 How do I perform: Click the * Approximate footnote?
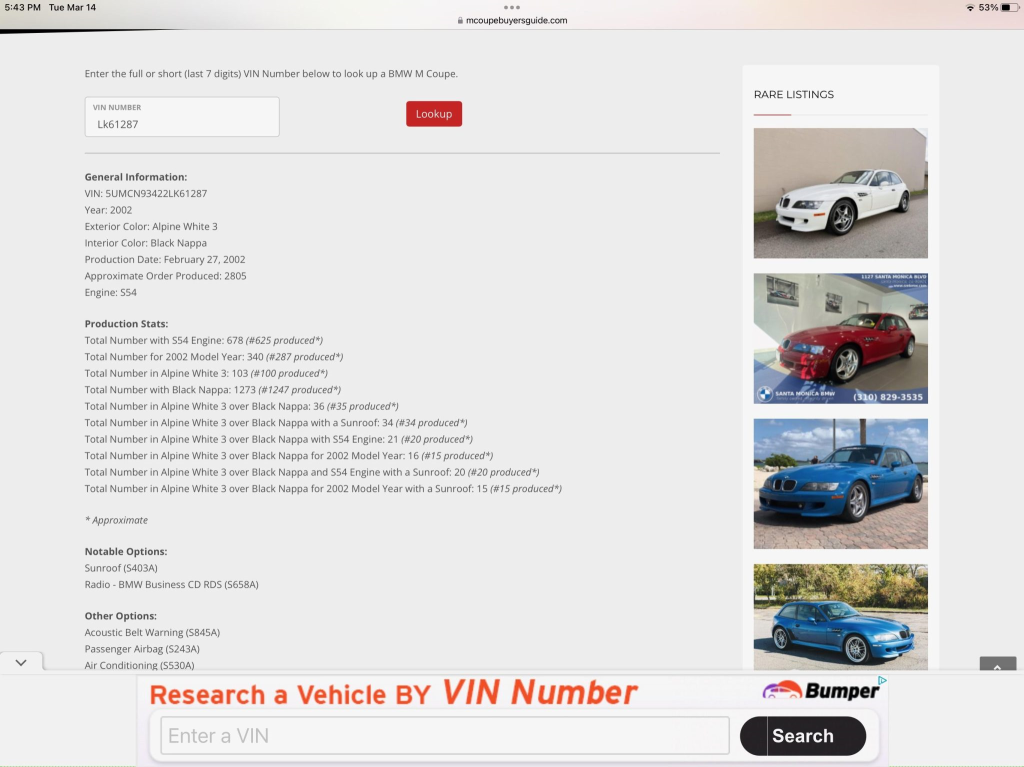(x=116, y=520)
